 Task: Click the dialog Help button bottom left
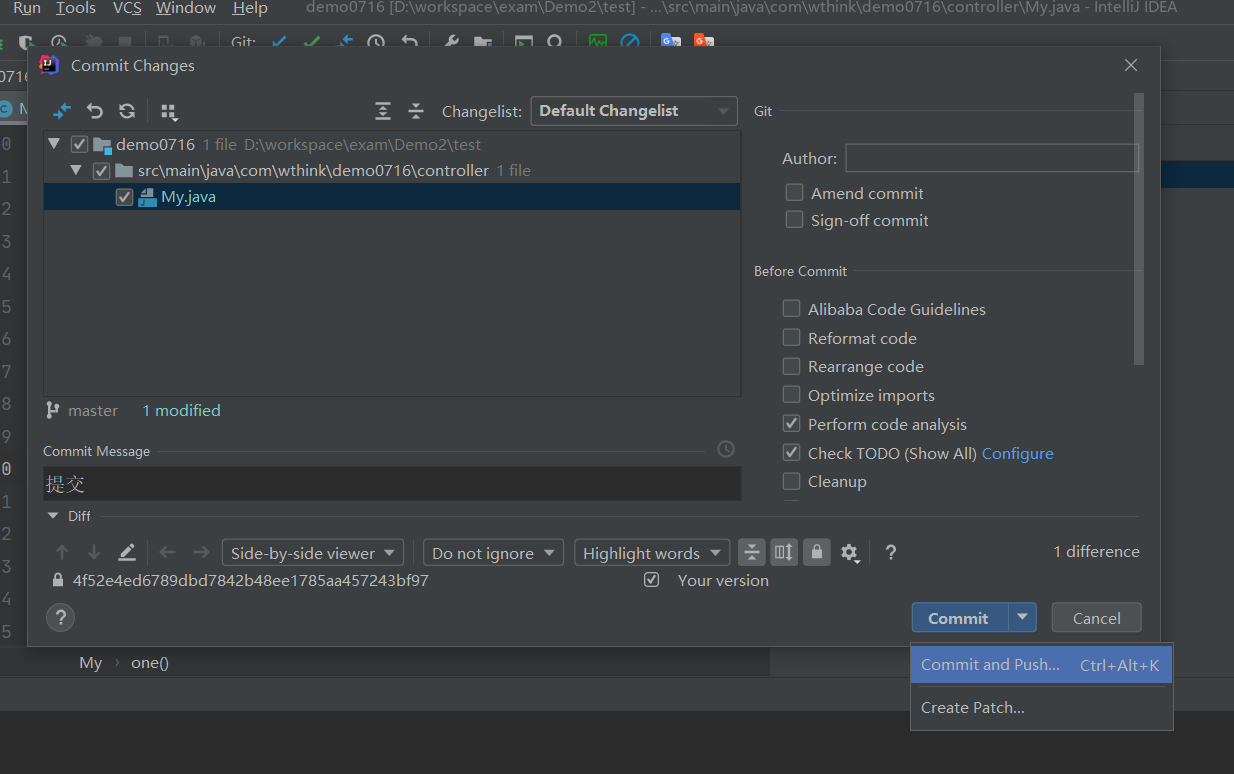(x=61, y=617)
